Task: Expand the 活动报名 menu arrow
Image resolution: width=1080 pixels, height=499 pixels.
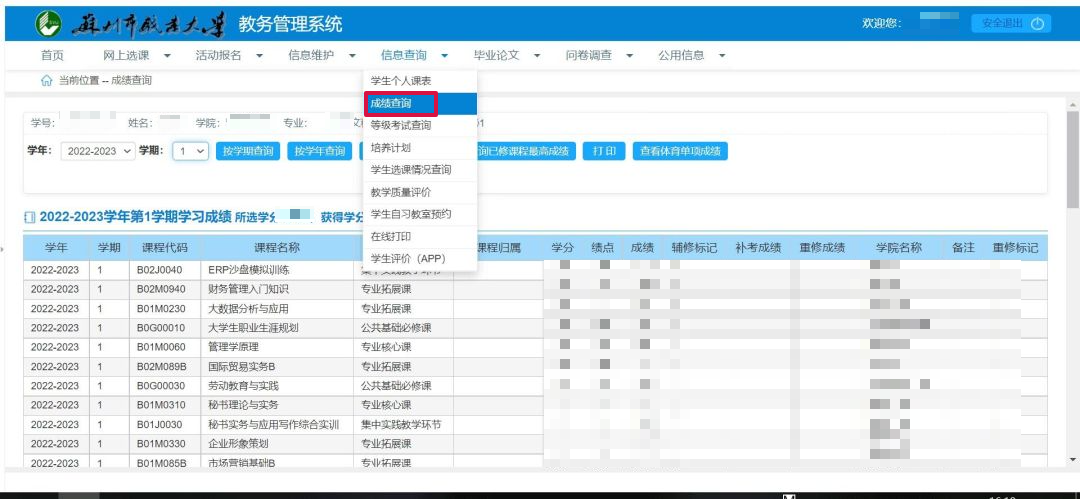Action: 260,57
